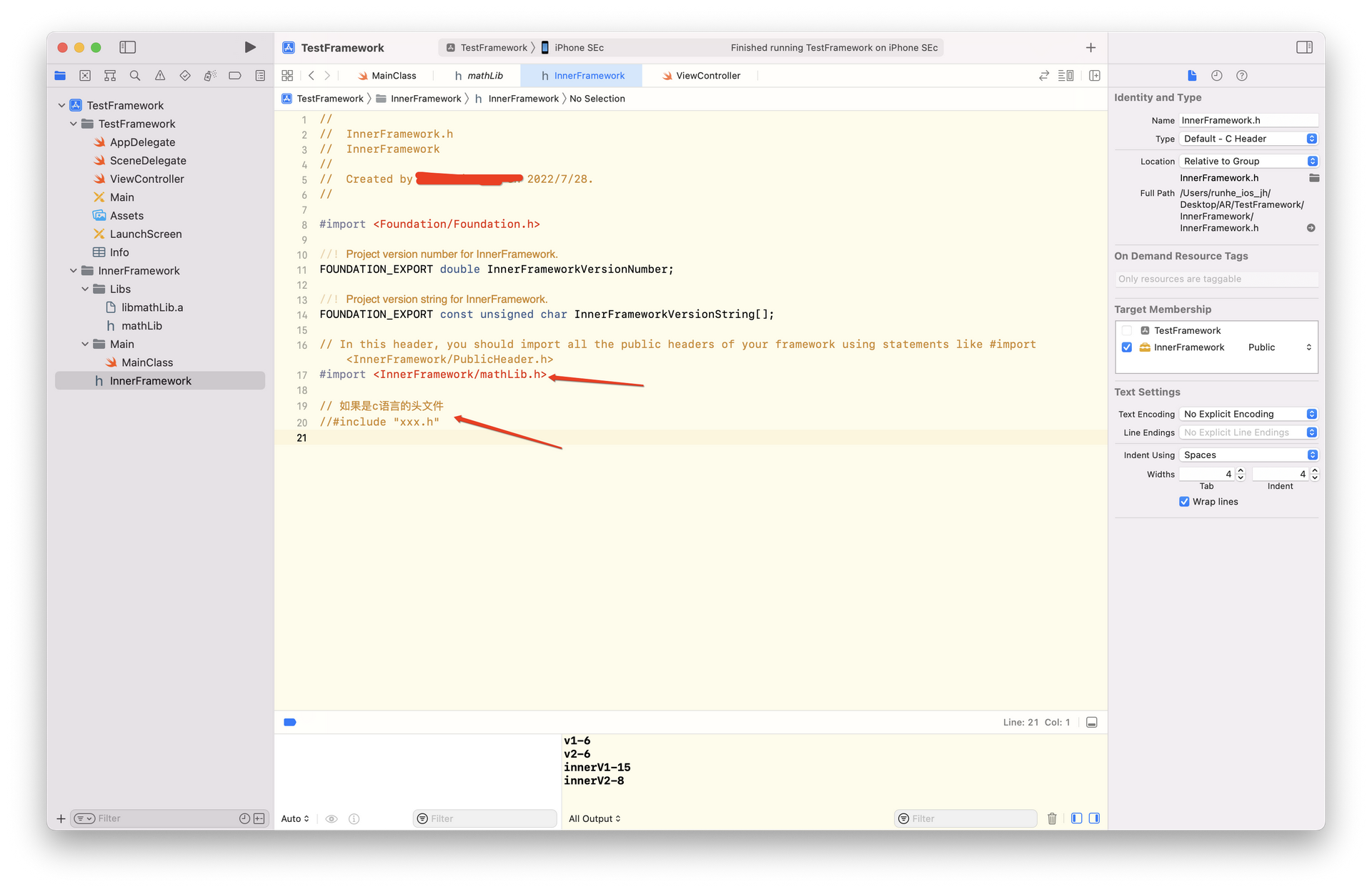Open Indent Using Spaces dropdown

click(1248, 455)
